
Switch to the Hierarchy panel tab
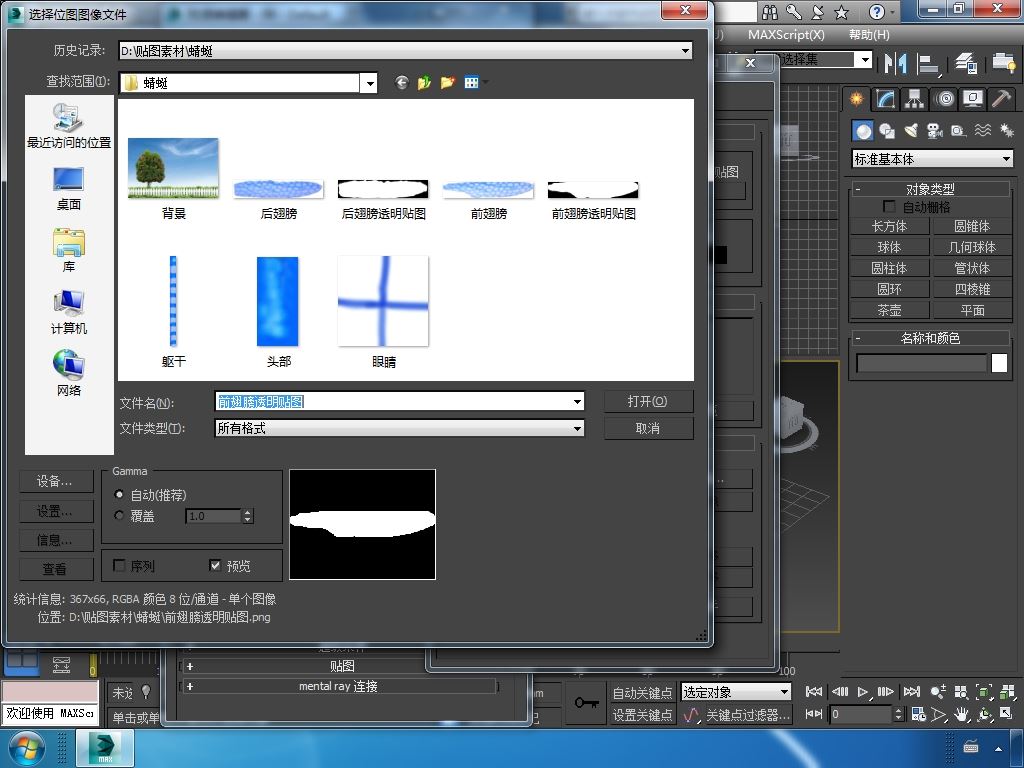914,99
